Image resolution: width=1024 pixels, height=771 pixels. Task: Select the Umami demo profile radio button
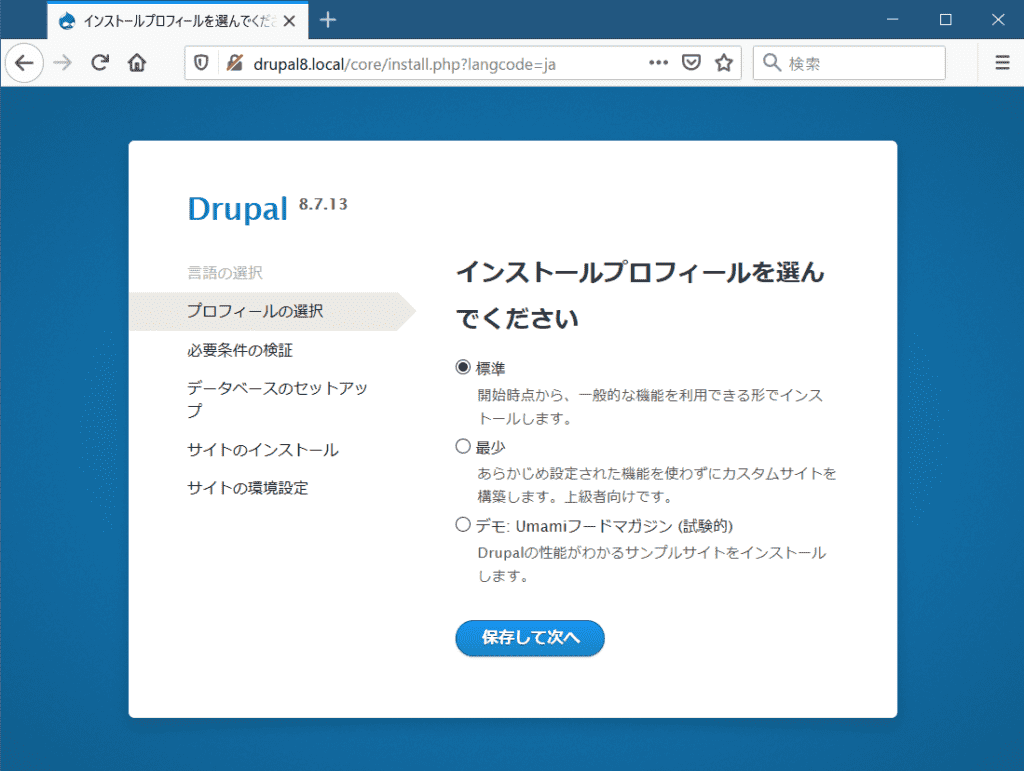pyautogui.click(x=463, y=525)
